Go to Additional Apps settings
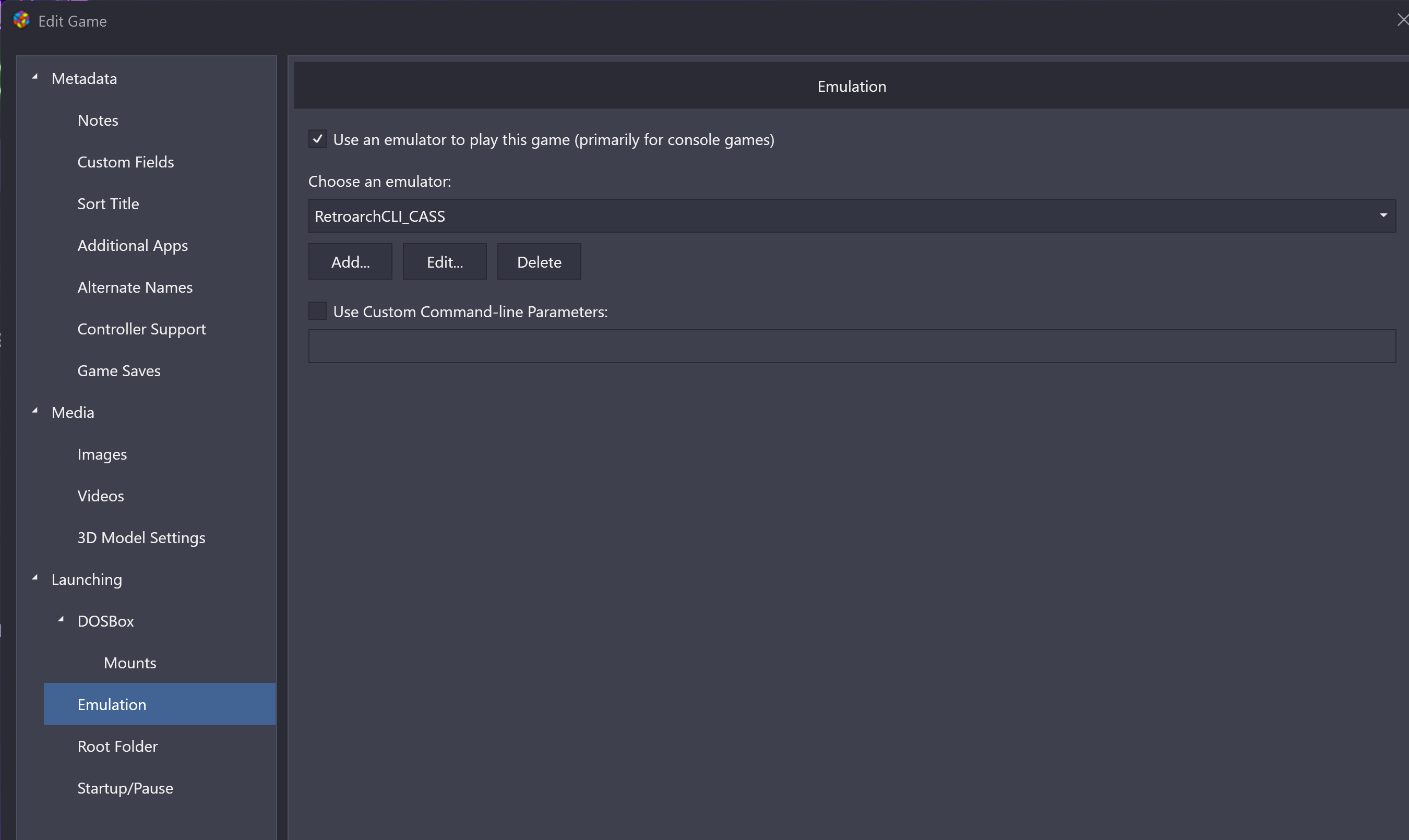The height and width of the screenshot is (840, 1409). [133, 246]
